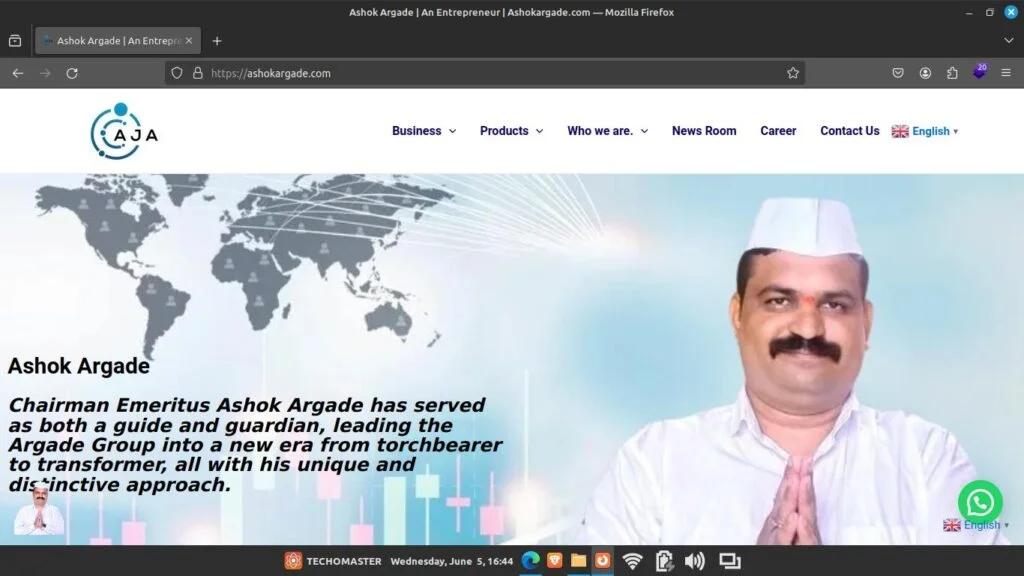Image resolution: width=1024 pixels, height=576 pixels.
Task: Click the header UK flag icon
Action: point(900,131)
